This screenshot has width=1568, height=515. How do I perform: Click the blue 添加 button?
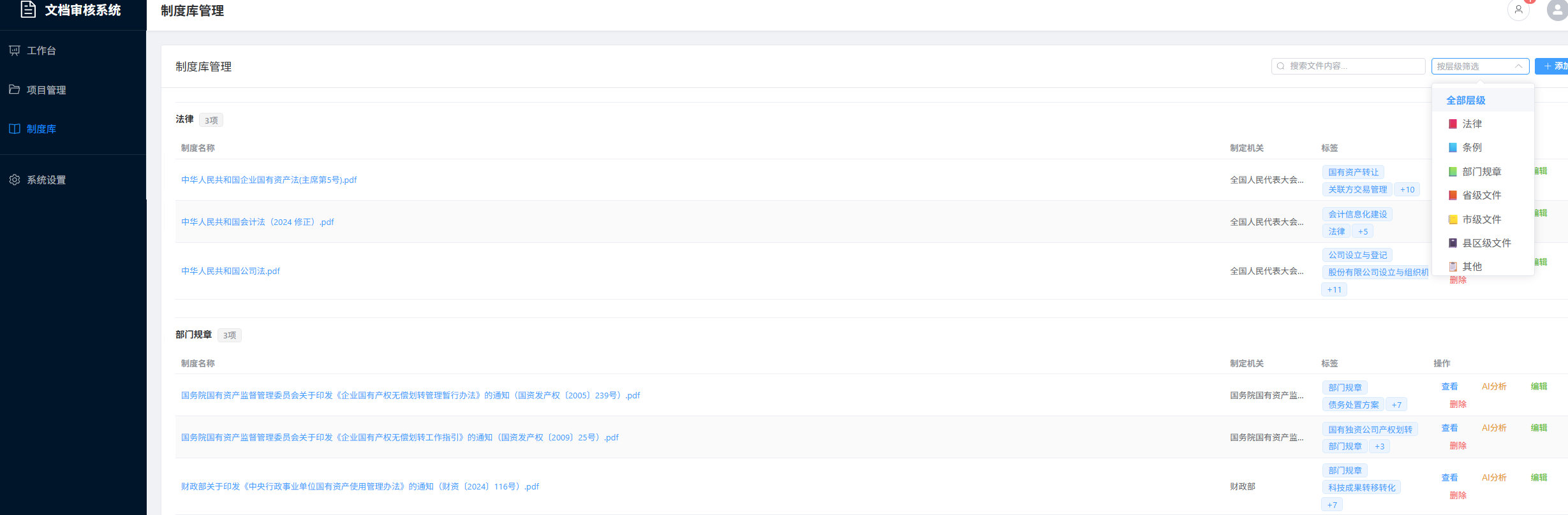(1554, 66)
